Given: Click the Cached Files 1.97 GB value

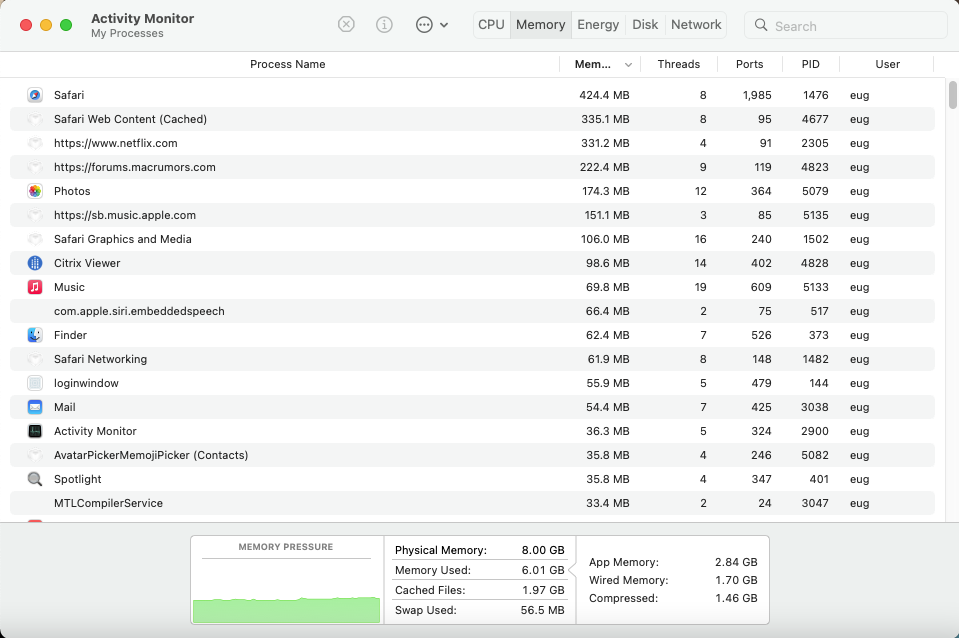Looking at the screenshot, I should click(x=543, y=590).
